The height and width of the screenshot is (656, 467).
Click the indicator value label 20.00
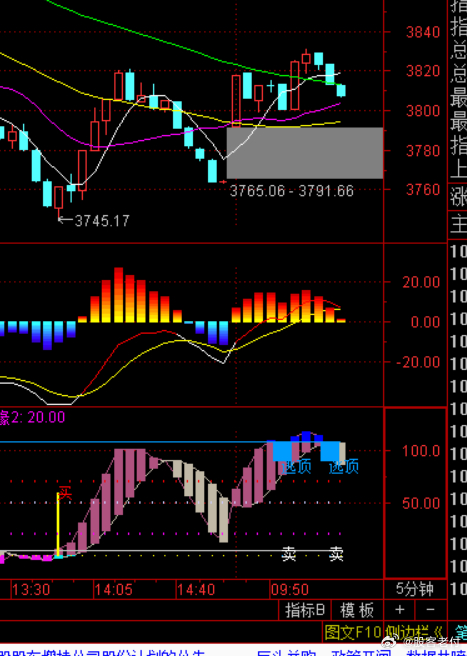pos(46,417)
